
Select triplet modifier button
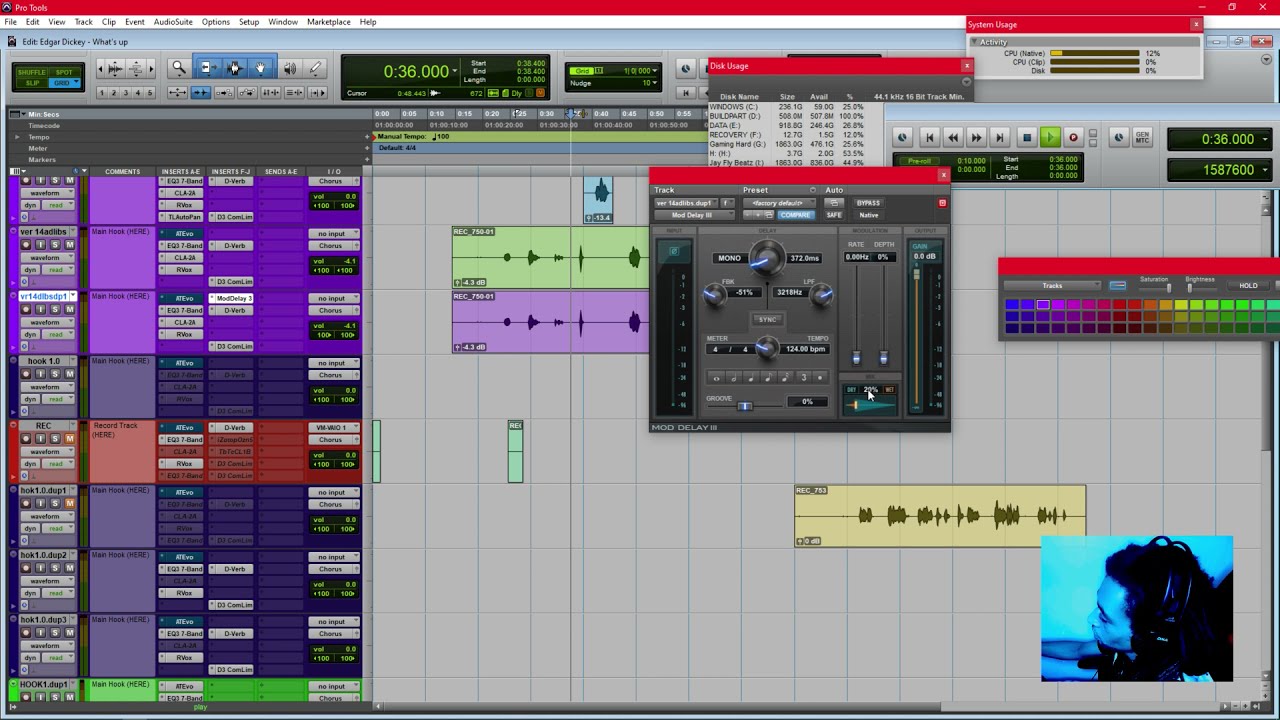pos(803,378)
